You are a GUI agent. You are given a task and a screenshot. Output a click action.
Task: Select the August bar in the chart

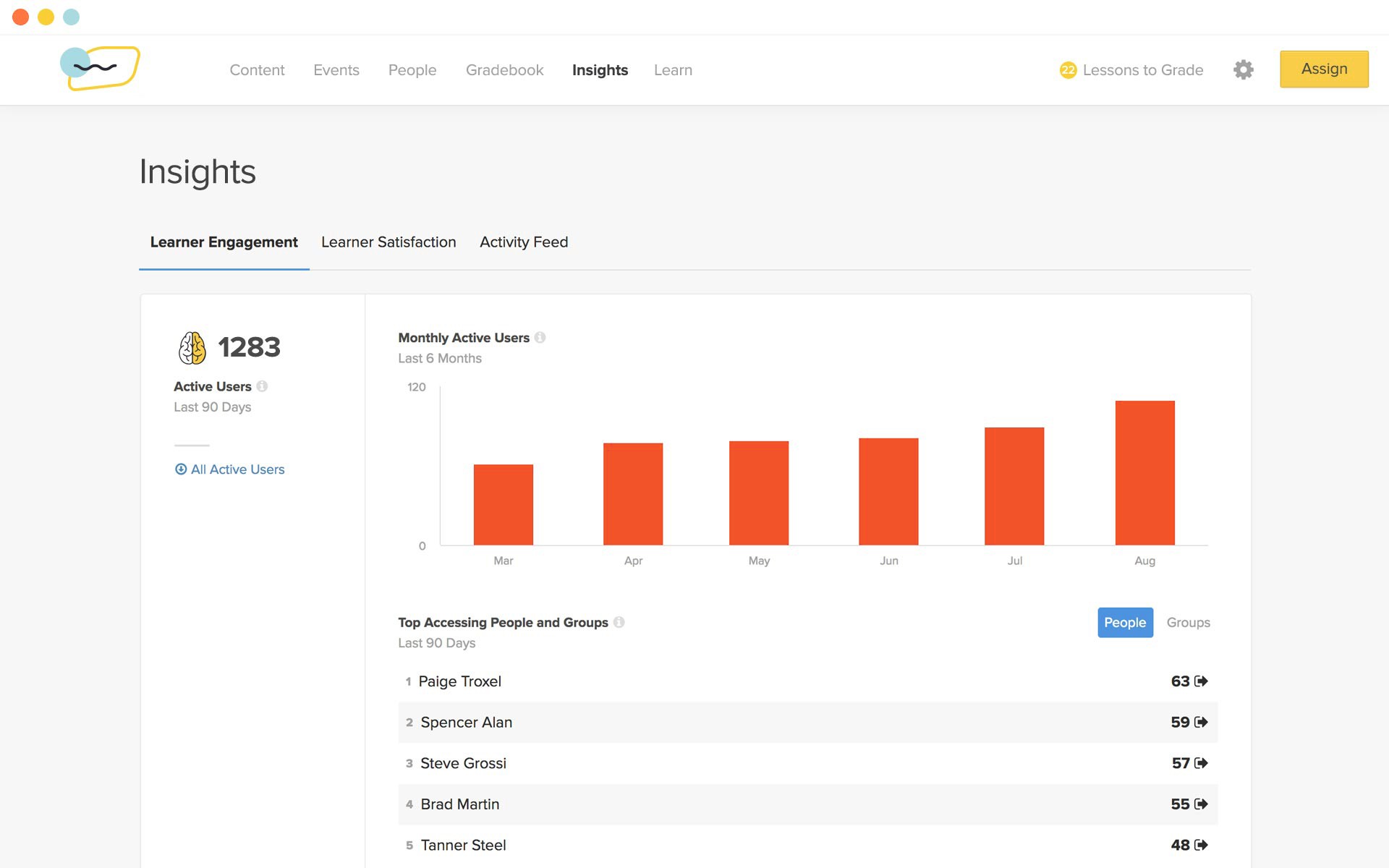(x=1145, y=474)
